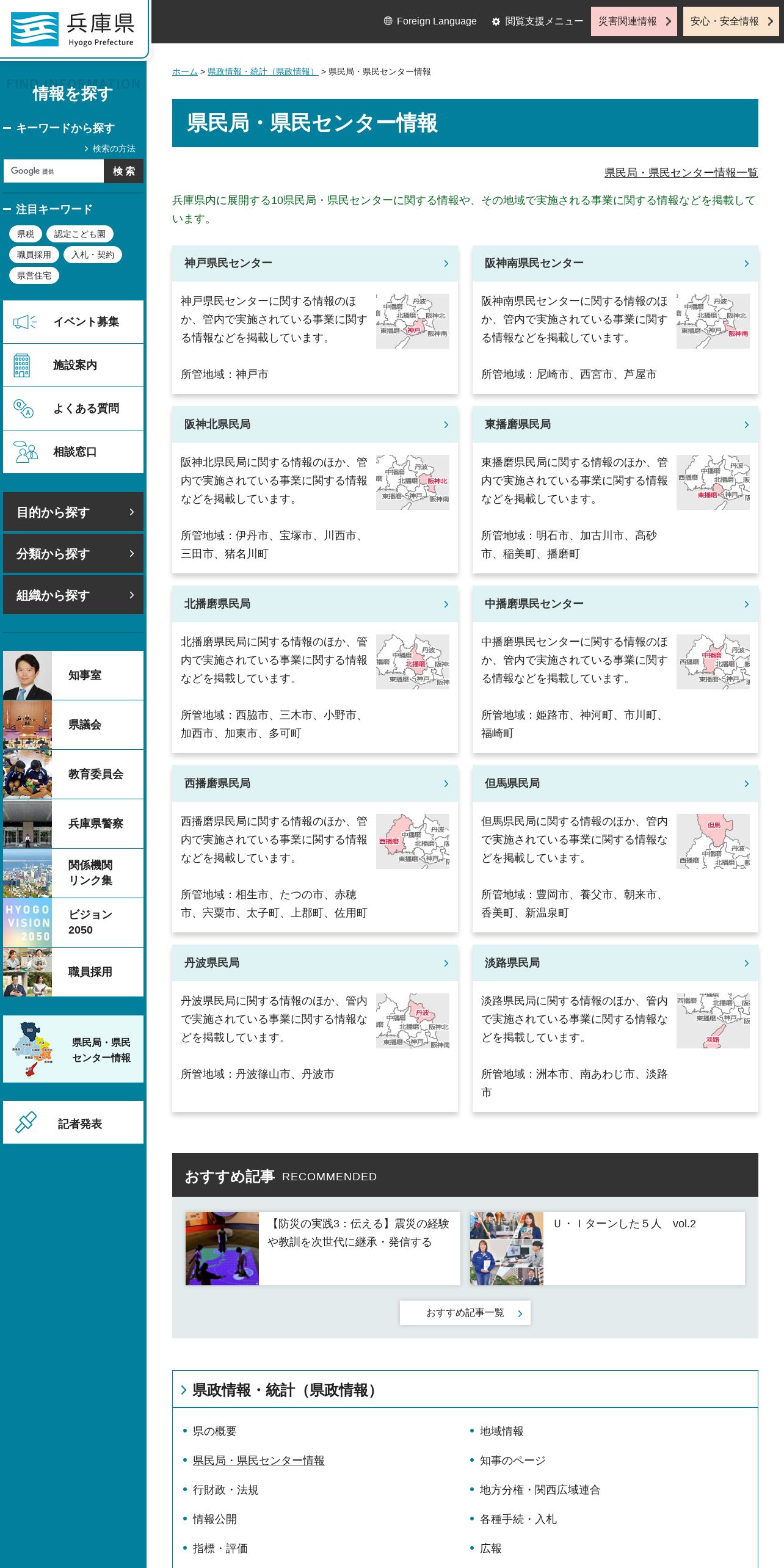Open 県政情報・統計（県政情報） breadcrumb link
The image size is (784, 1568).
[x=263, y=71]
